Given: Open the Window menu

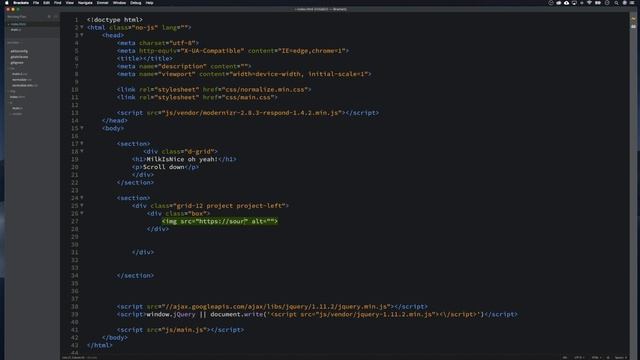Looking at the screenshot, I should tap(119, 3).
